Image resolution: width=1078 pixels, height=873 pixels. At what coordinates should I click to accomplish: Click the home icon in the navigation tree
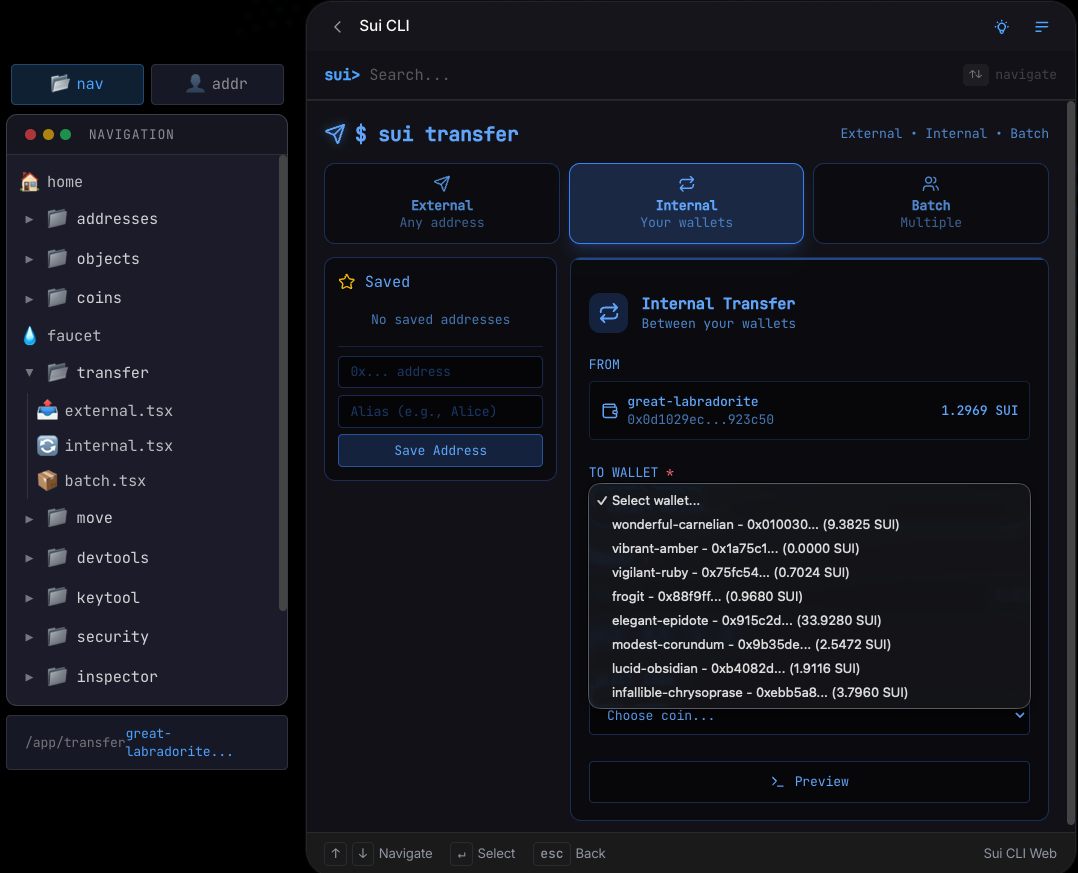pos(30,181)
